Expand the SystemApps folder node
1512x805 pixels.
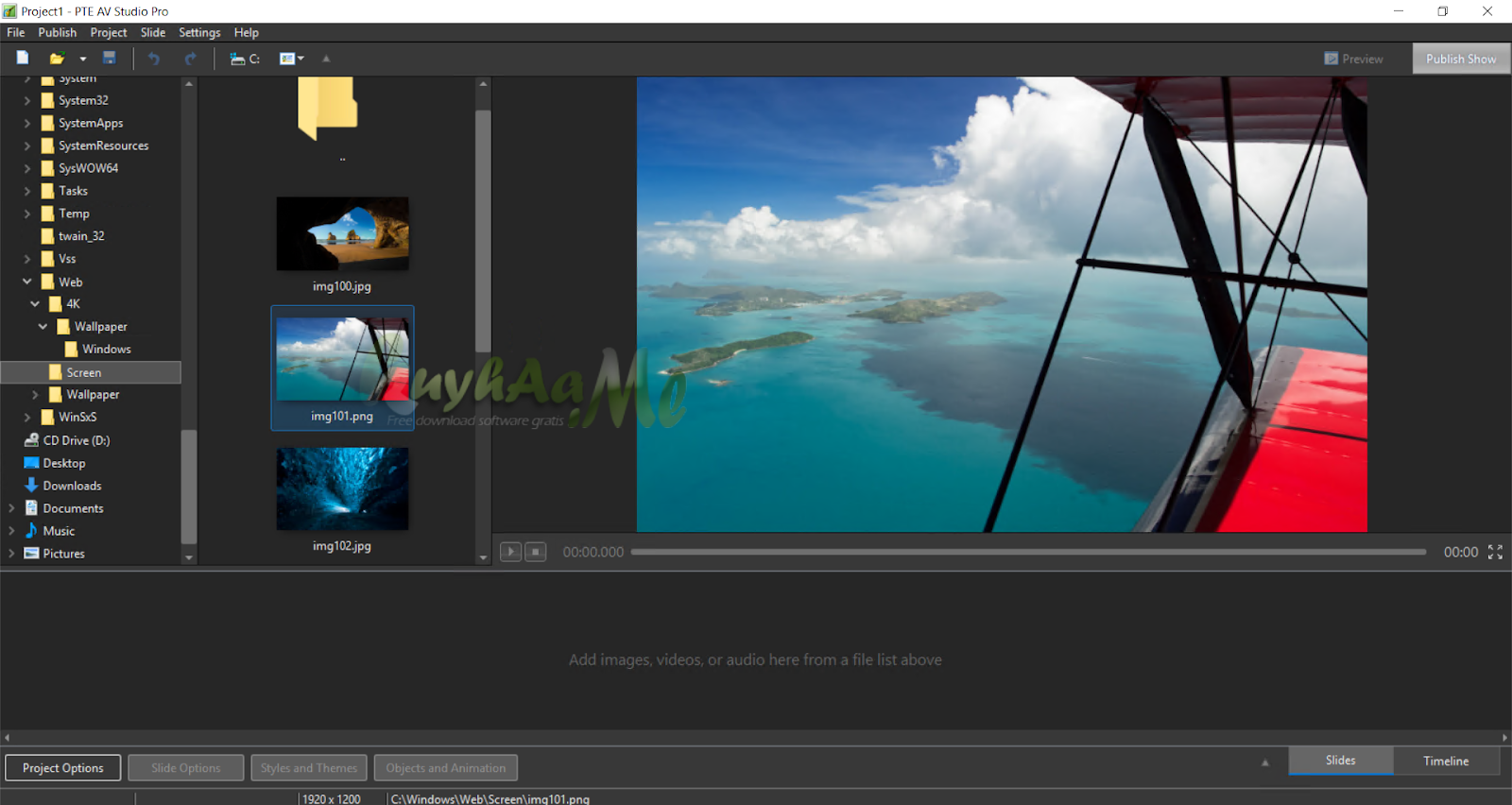27,123
